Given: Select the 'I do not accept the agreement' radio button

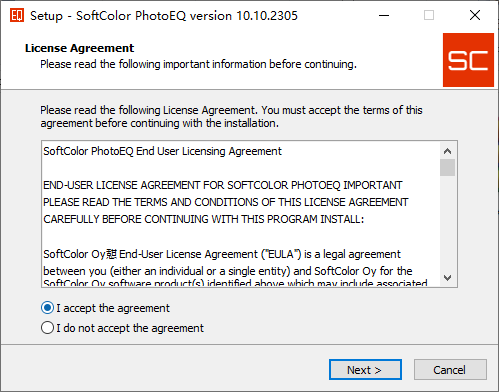Looking at the screenshot, I should pos(47,328).
